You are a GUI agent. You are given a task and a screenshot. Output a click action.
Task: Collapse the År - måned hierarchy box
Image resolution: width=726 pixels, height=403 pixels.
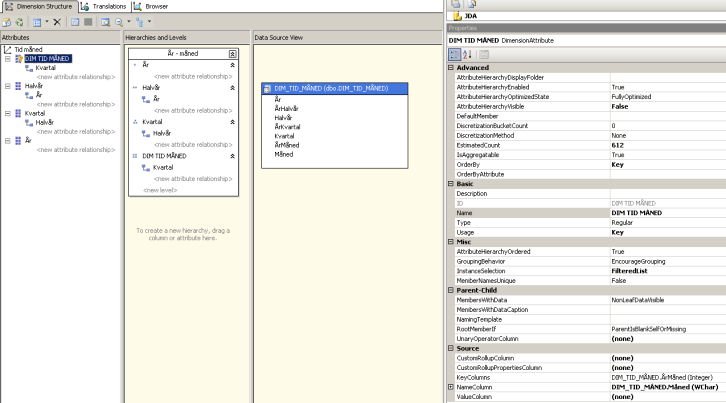(x=232, y=54)
